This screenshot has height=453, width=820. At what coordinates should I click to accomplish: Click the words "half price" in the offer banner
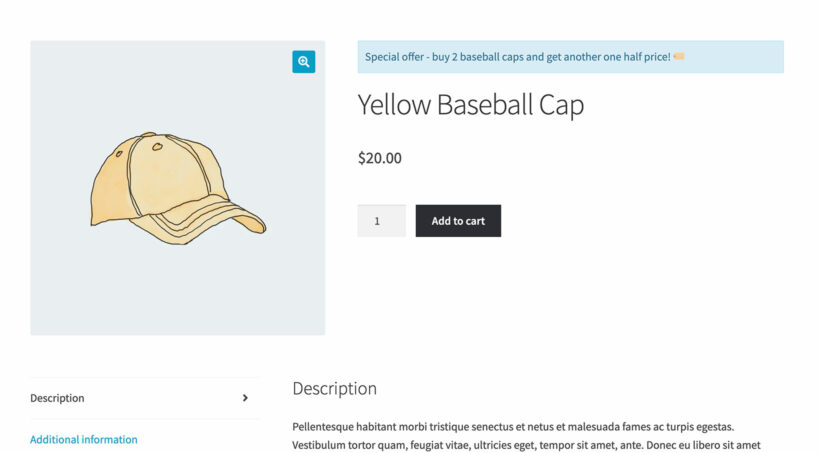pos(640,57)
